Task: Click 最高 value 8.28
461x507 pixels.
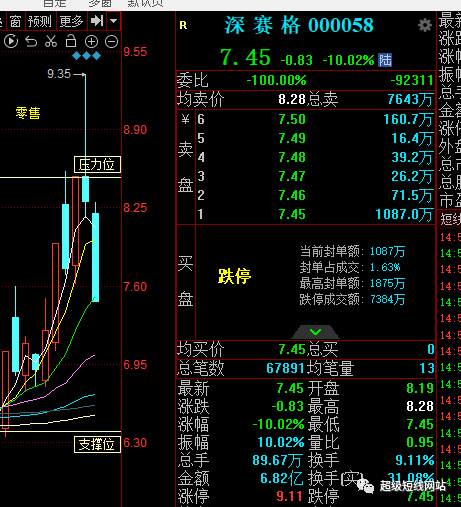Action: point(420,406)
